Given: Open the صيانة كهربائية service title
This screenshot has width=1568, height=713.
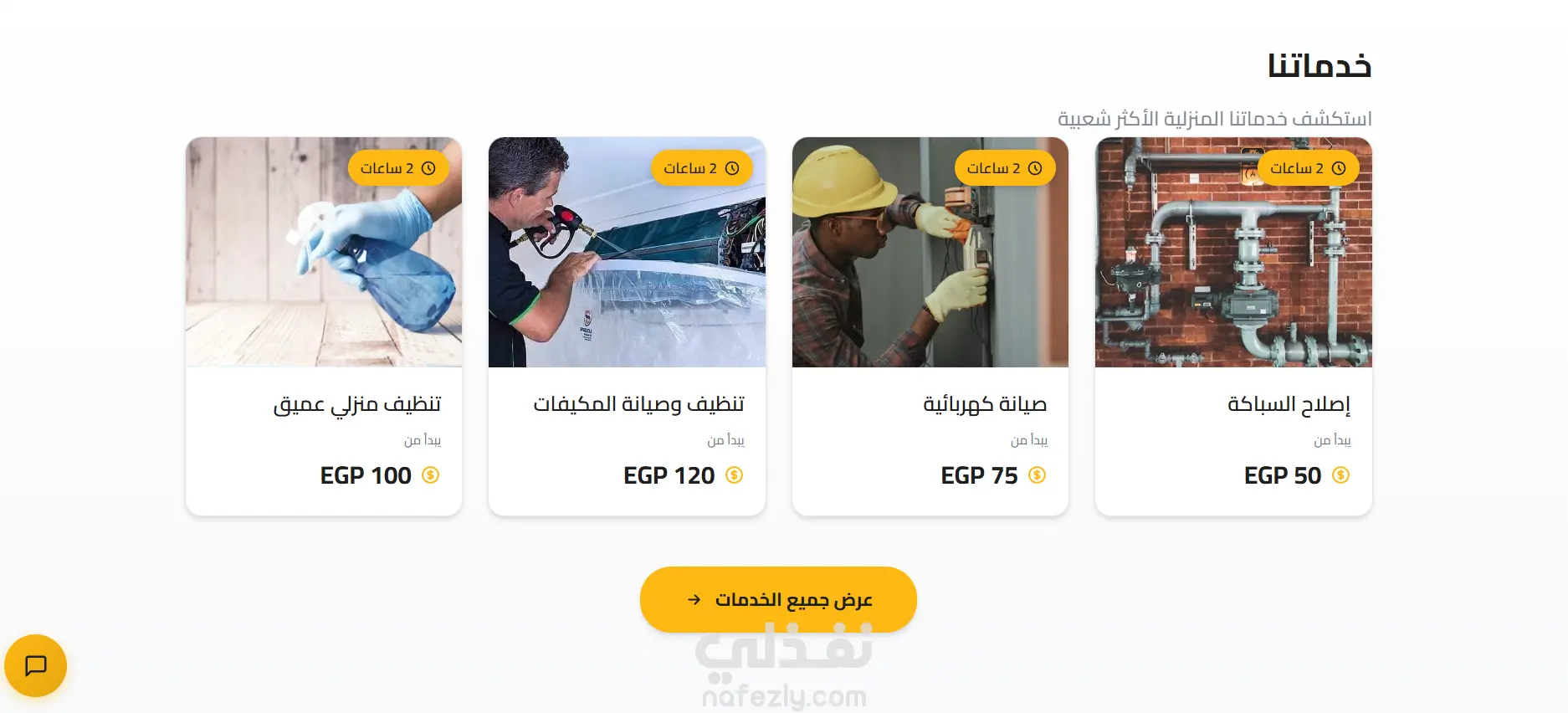Looking at the screenshot, I should 985,404.
